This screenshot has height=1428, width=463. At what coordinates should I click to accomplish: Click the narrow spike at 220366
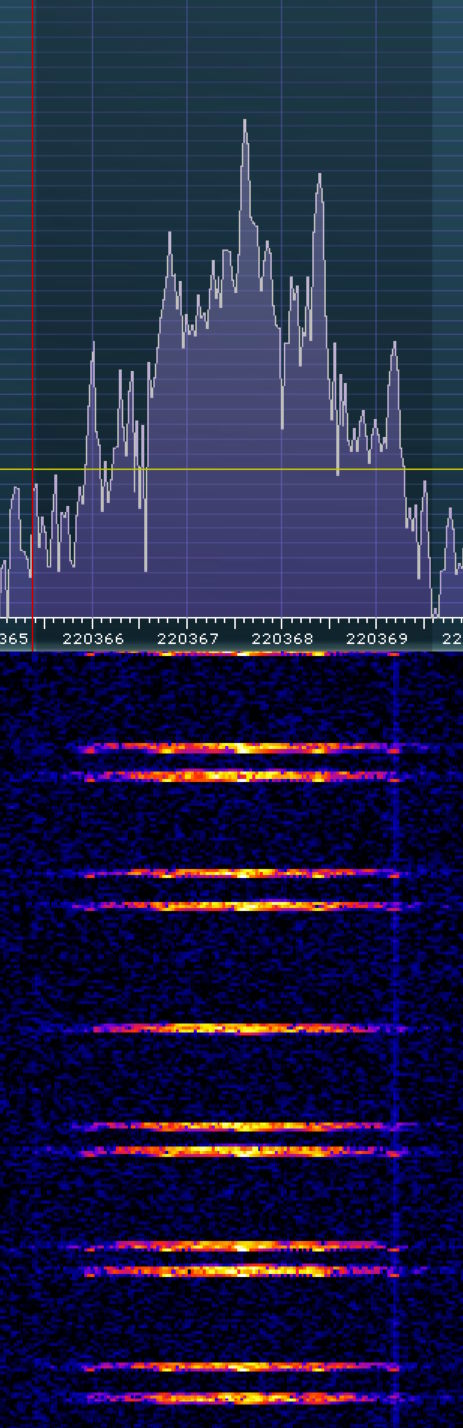[x=93, y=345]
